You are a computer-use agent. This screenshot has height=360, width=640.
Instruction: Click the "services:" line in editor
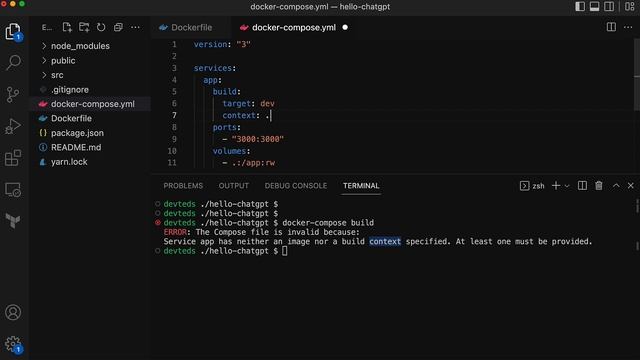(x=215, y=68)
